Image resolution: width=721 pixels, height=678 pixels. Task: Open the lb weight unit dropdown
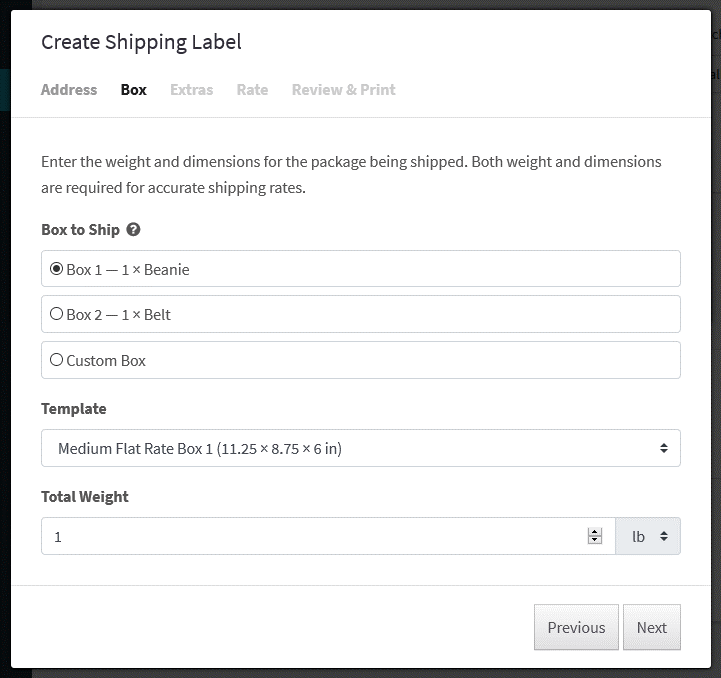click(648, 536)
